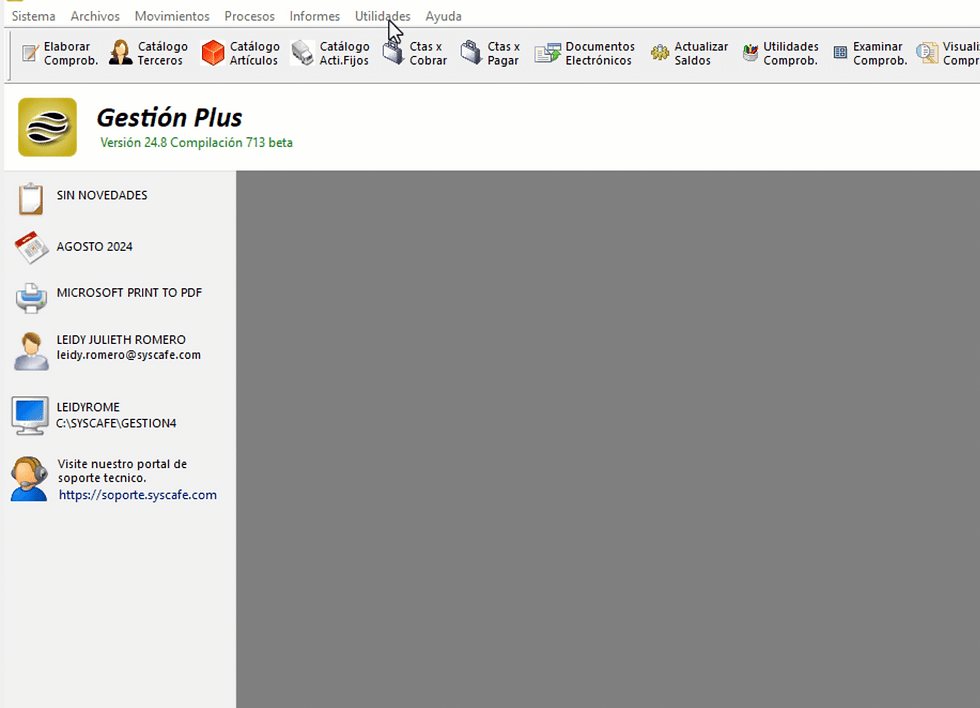This screenshot has width=980, height=708.
Task: Click the Examinar Comprob. label
Action: 880,54
